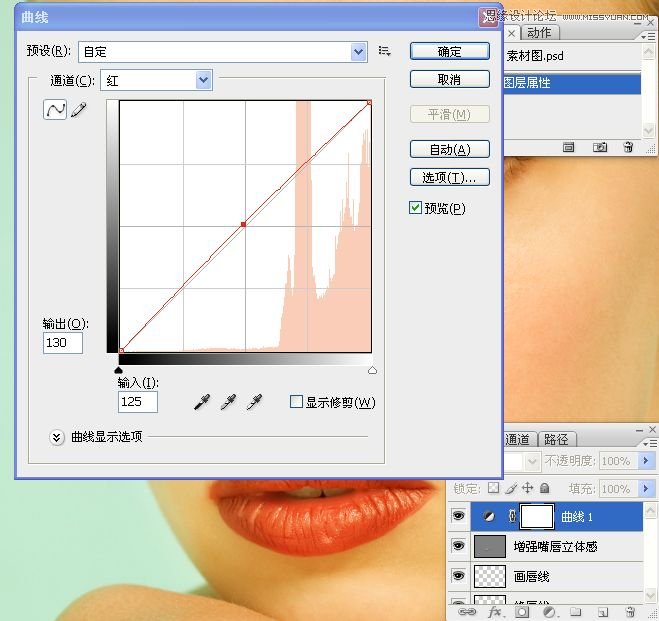Expand 曲线显示选项 curve display options
Screen dimensions: 659x621
tap(57, 437)
